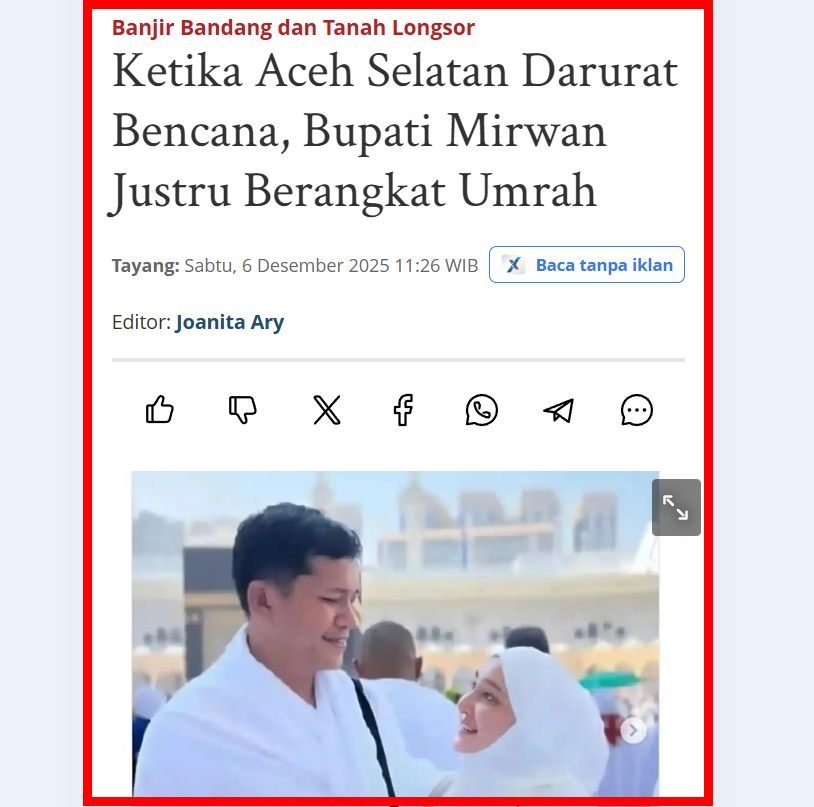This screenshot has height=807, width=814.
Task: Share the article via WhatsApp
Action: [x=482, y=410]
